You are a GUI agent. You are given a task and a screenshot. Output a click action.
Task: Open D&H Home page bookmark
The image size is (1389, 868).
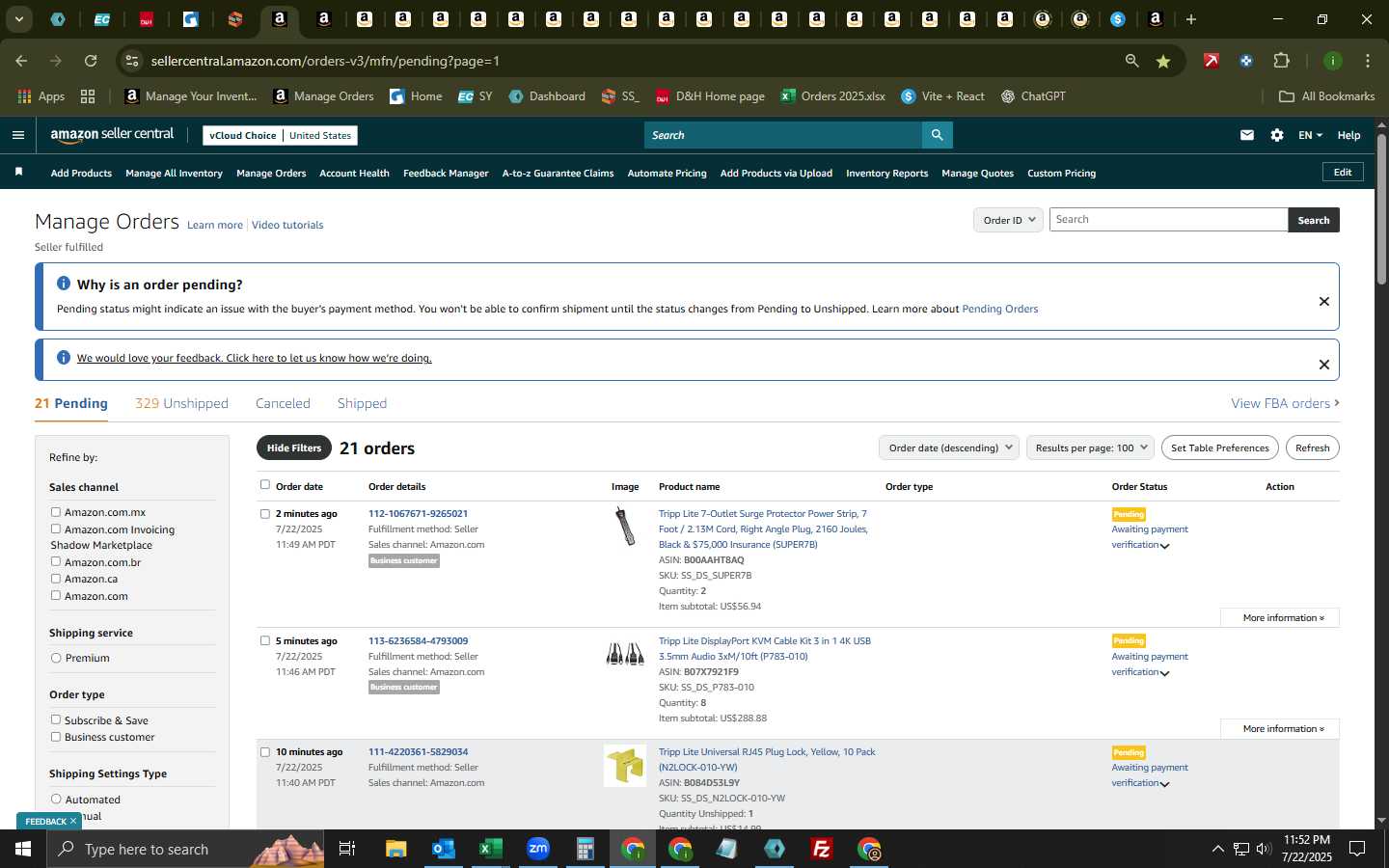pos(710,95)
